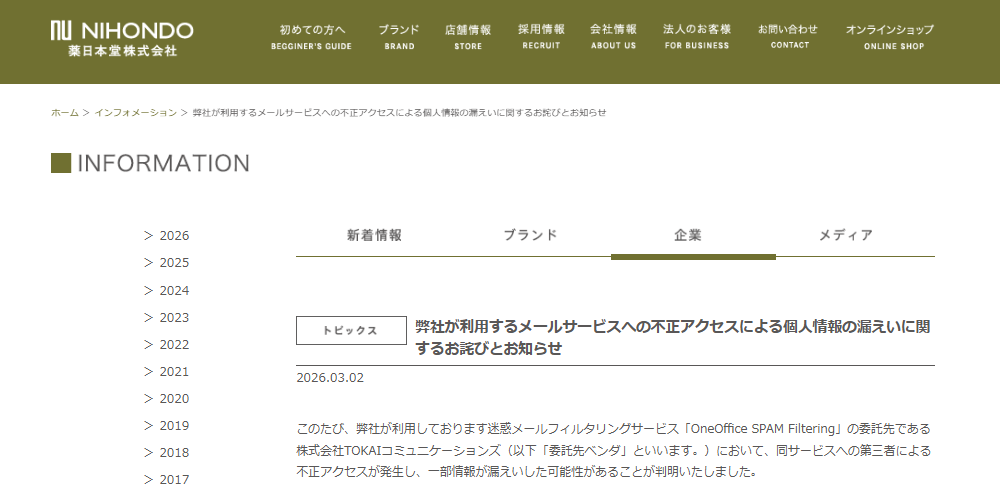Select the For Business menu item
This screenshot has width=1000, height=485.
tap(697, 37)
